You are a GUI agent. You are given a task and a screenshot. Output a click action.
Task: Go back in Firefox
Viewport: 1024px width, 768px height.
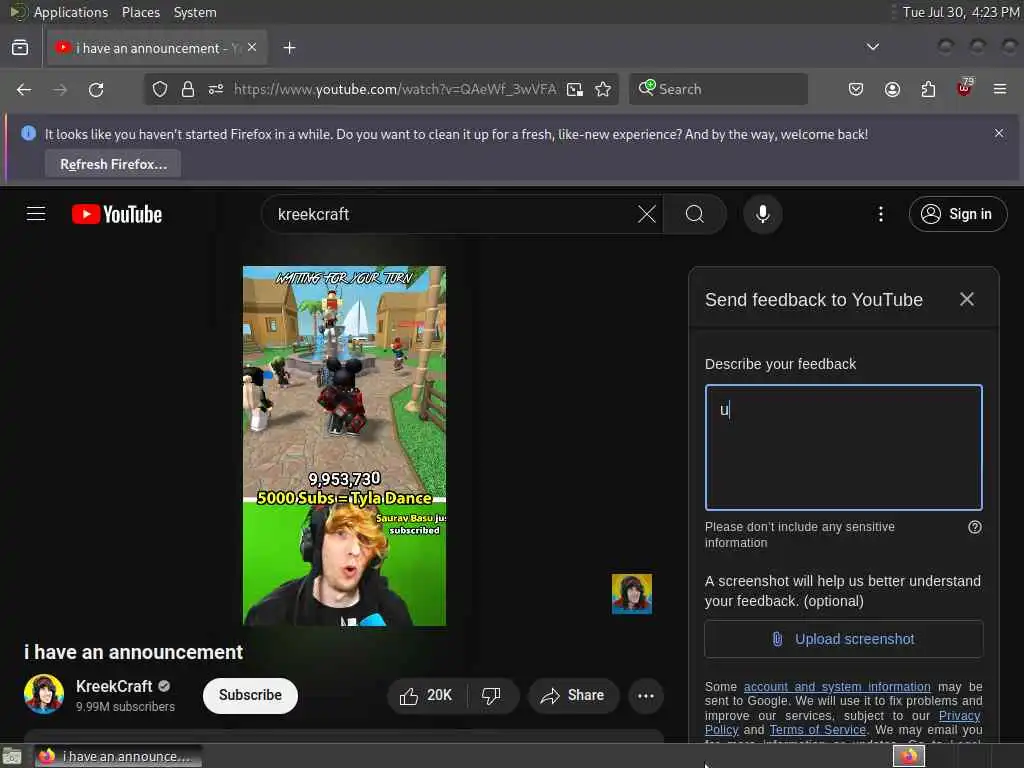24,89
